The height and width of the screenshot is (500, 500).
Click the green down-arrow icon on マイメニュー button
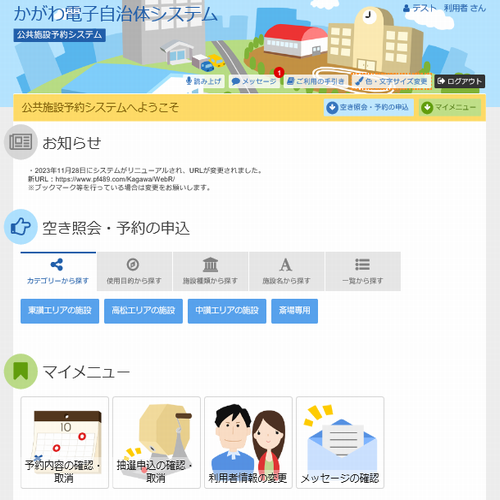(427, 108)
